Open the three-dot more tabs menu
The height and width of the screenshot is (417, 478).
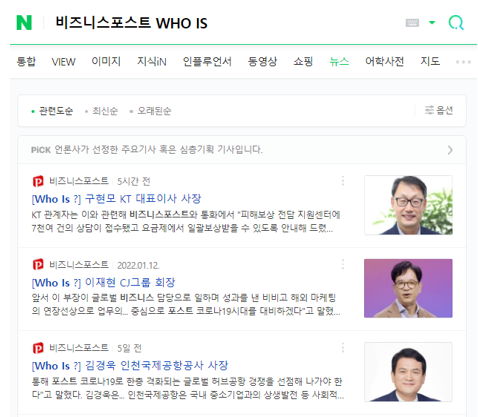[463, 62]
